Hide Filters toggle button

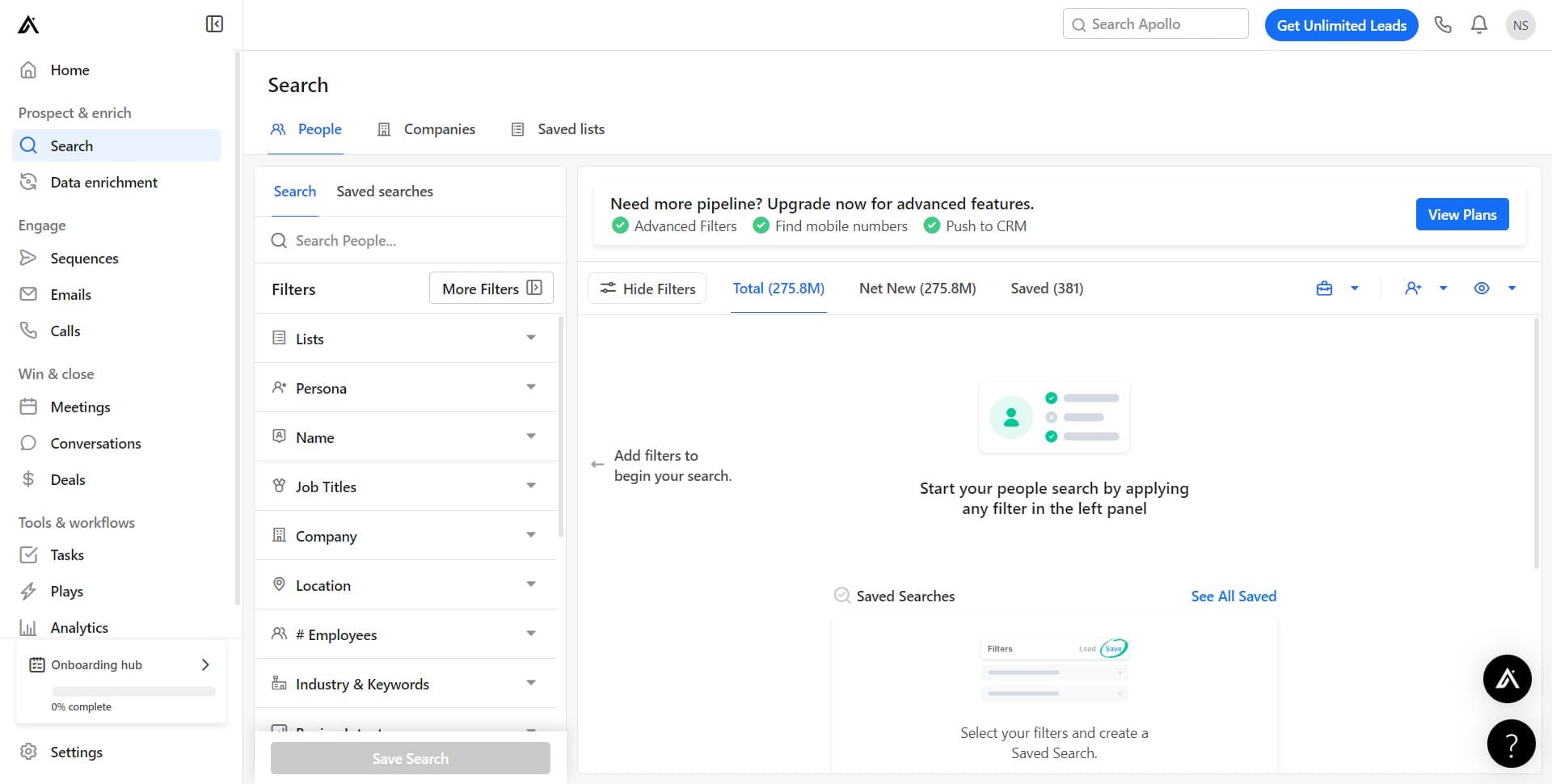[x=647, y=289]
